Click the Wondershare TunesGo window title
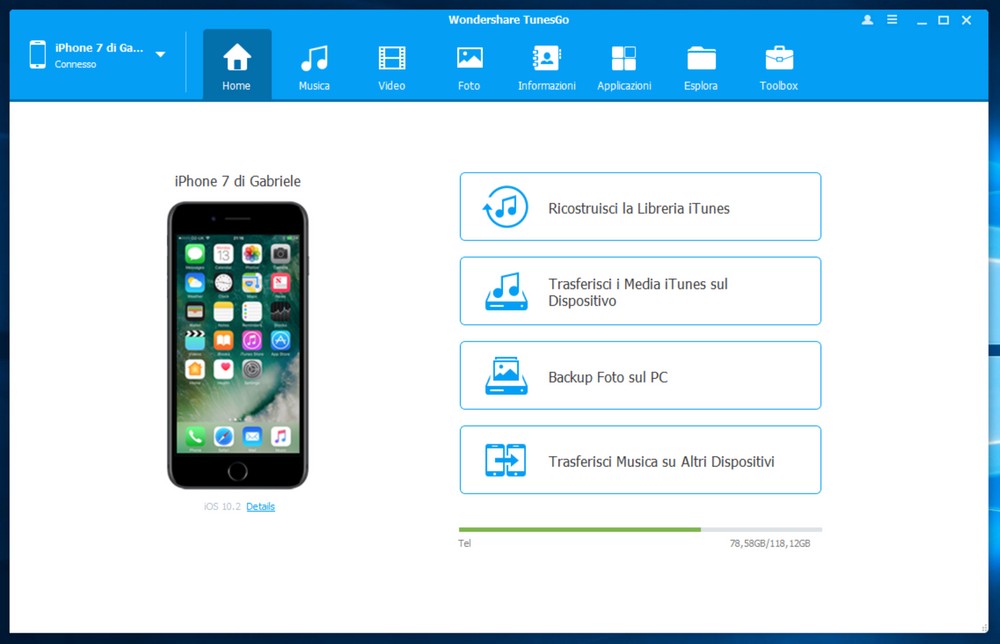The height and width of the screenshot is (644, 1000). click(x=508, y=20)
